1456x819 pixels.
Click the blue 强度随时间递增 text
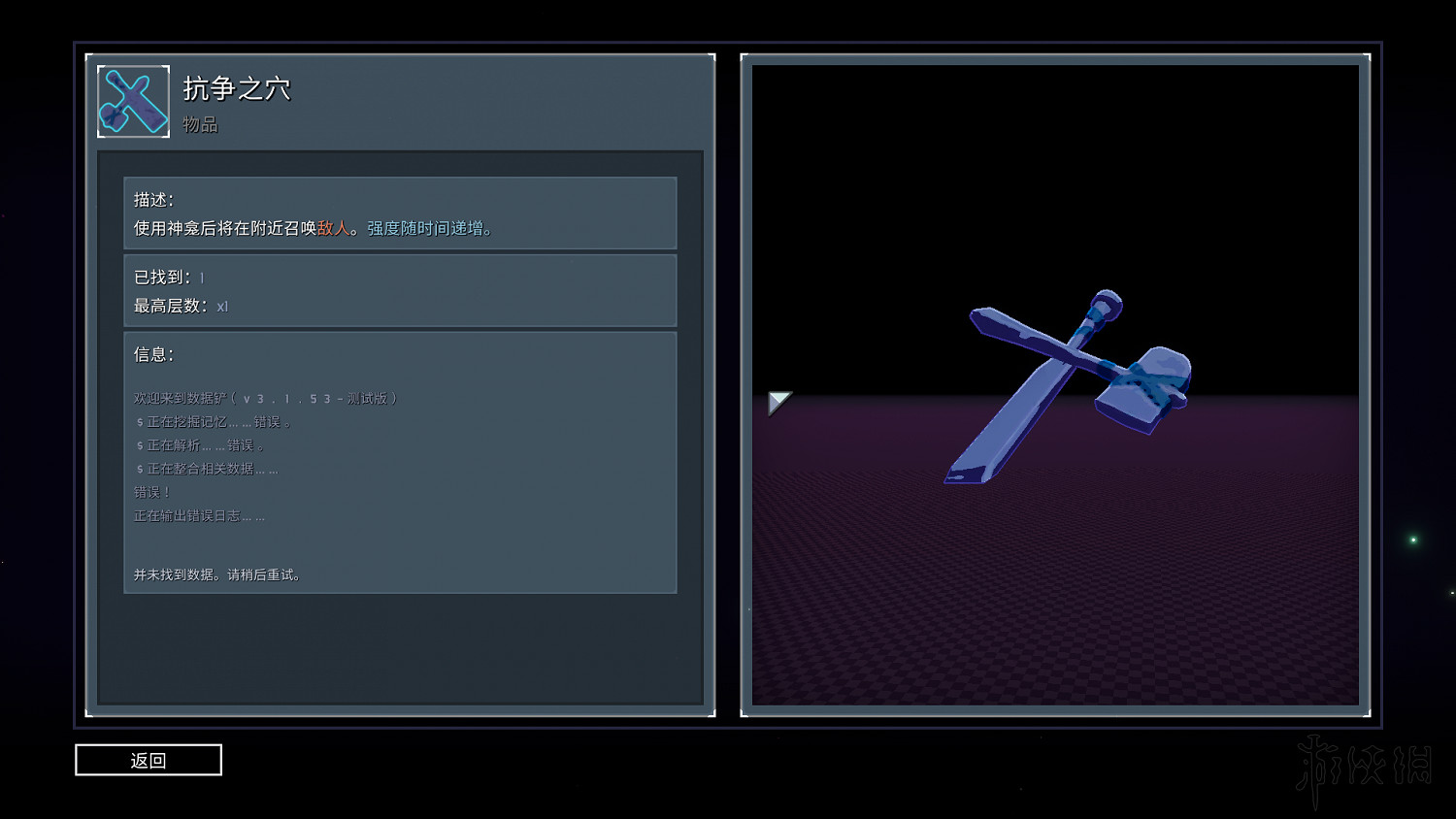425,228
